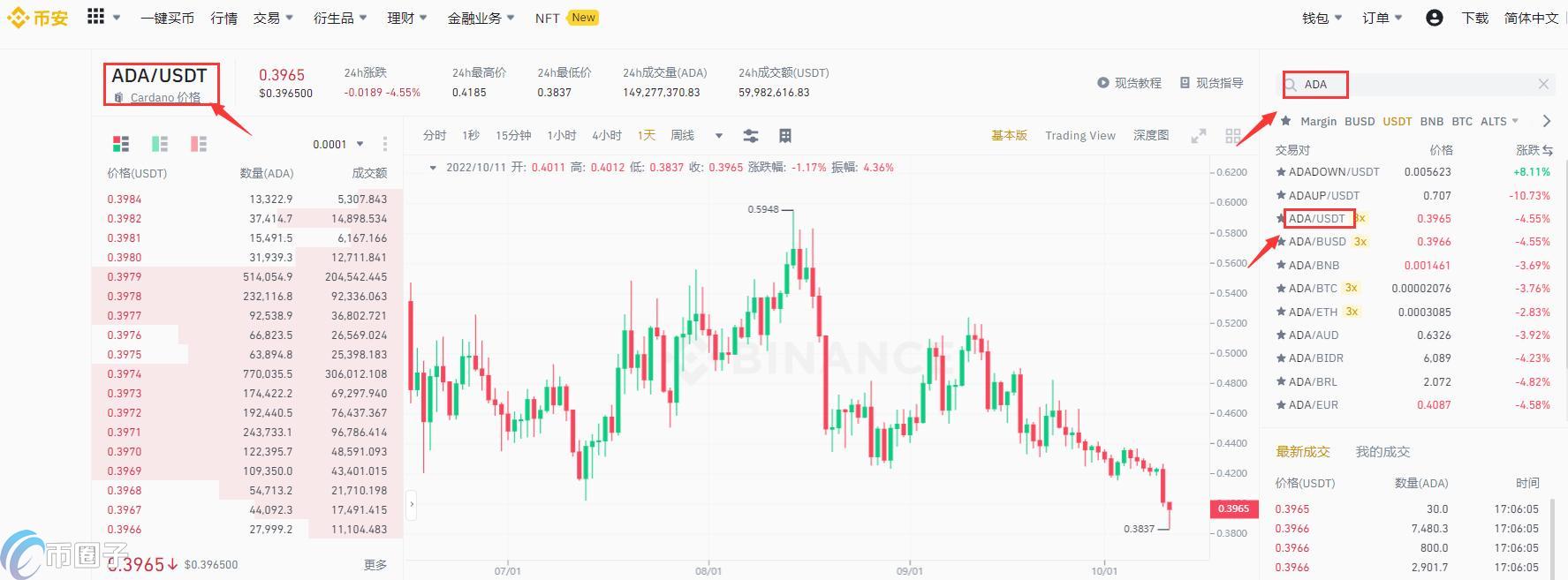Image resolution: width=1568 pixels, height=580 pixels.
Task: Click the search magnifier icon
Action: click(x=1291, y=85)
